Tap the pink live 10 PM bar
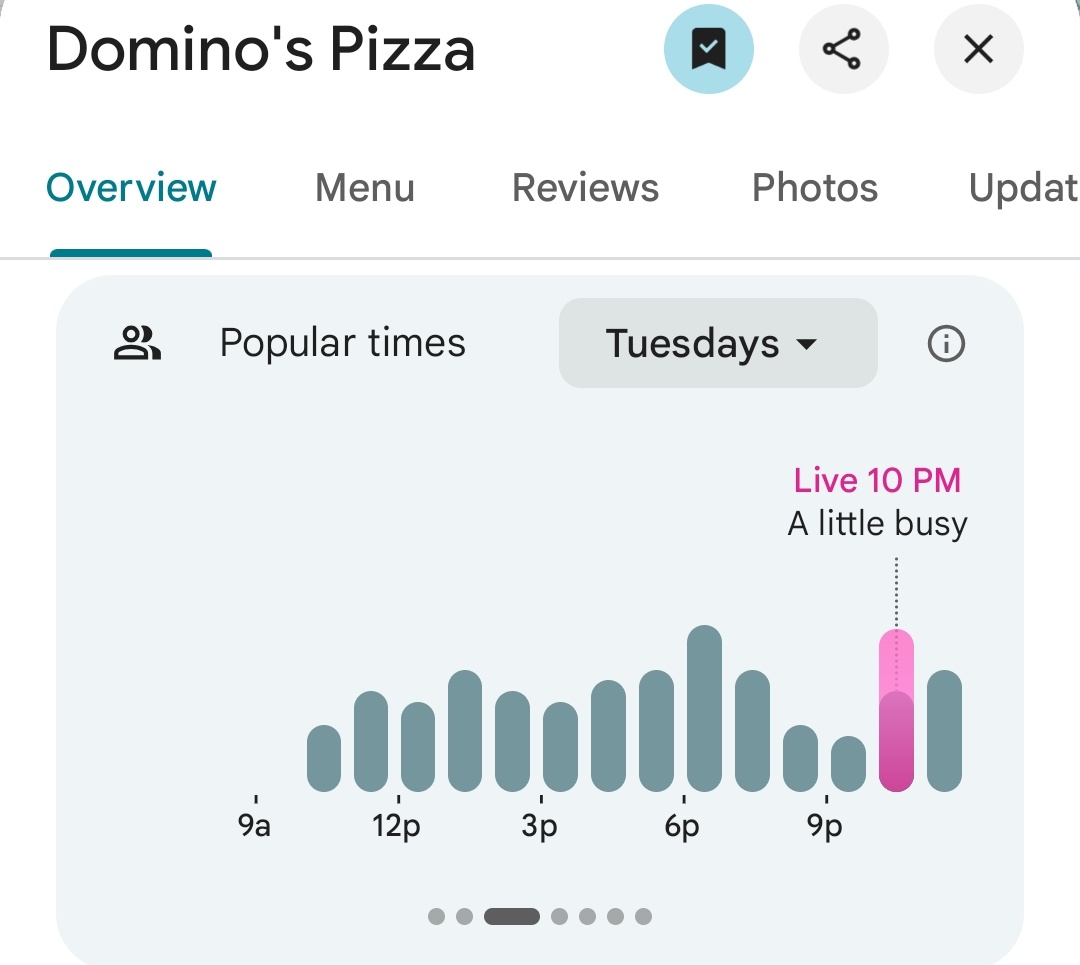1080x965 pixels. pyautogui.click(x=896, y=711)
